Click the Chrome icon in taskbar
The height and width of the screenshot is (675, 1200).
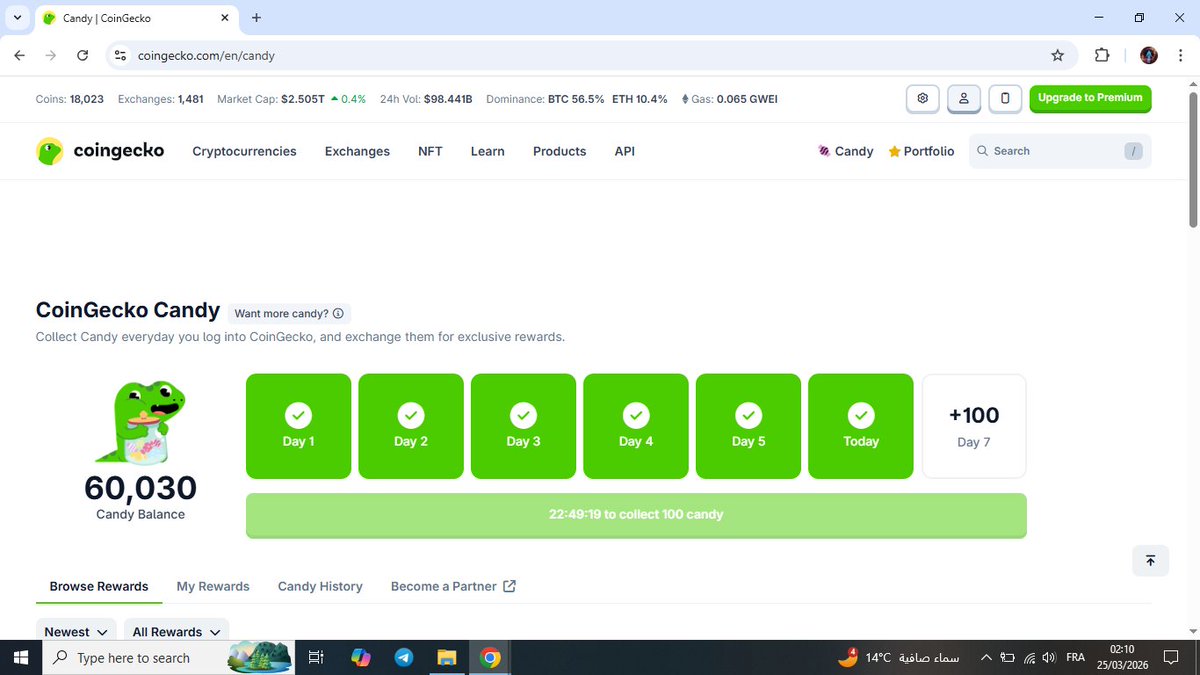pos(490,657)
